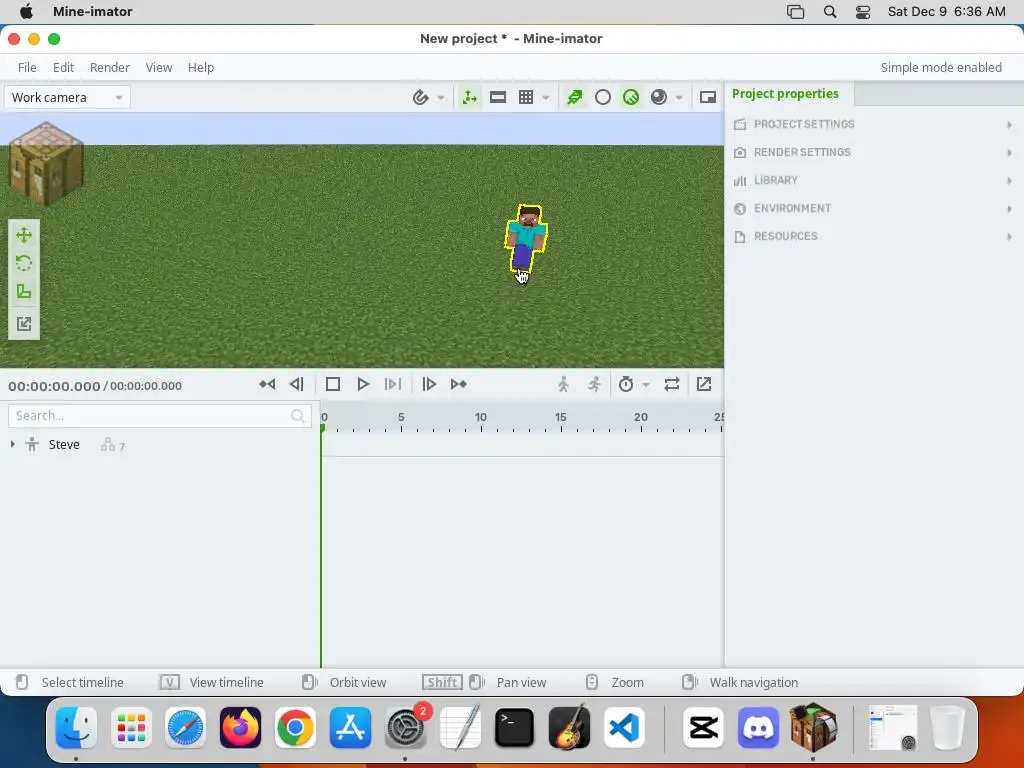Play the animation
The image size is (1024, 768).
pyautogui.click(x=363, y=385)
